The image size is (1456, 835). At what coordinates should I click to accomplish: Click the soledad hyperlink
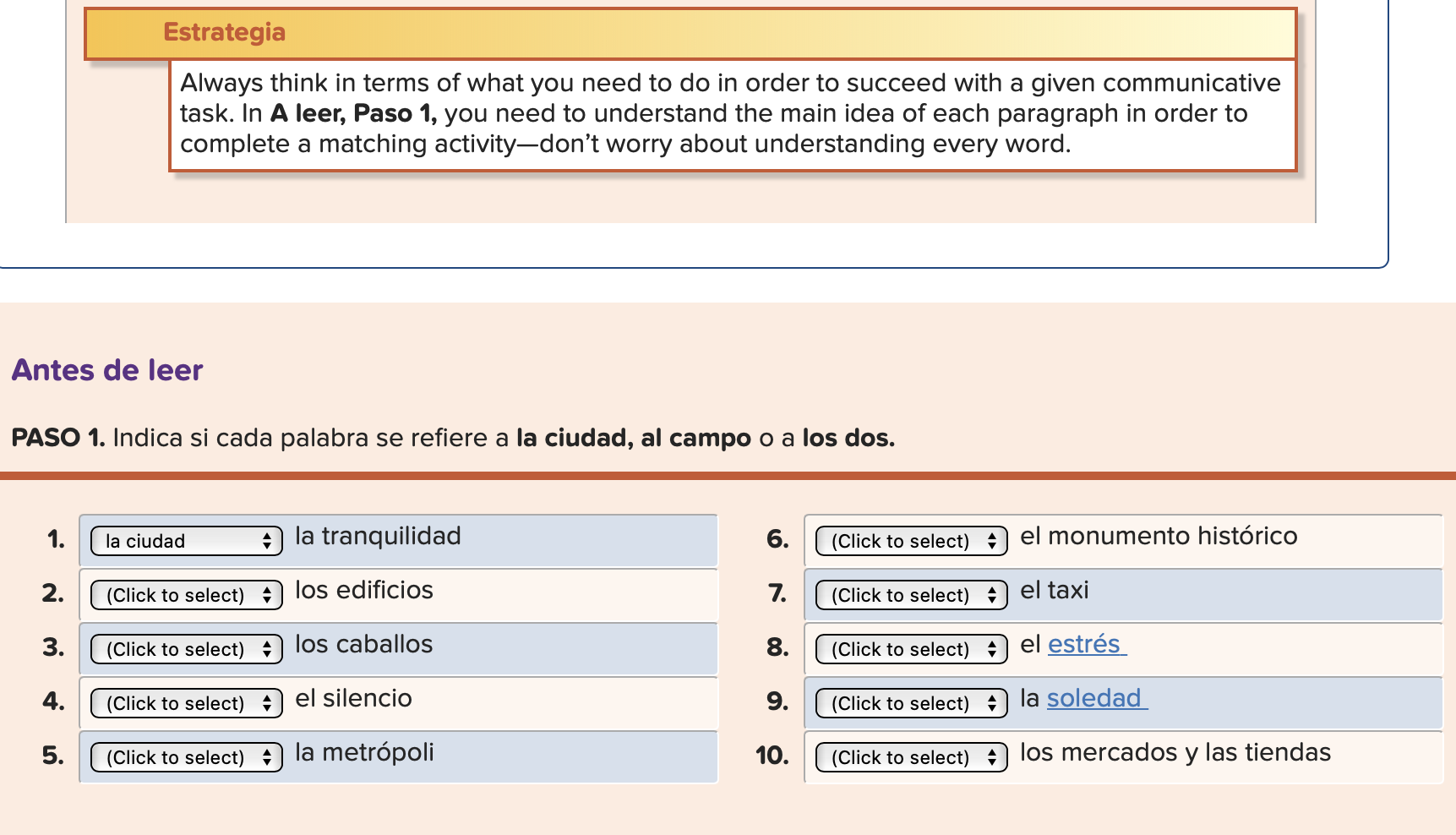click(1095, 698)
